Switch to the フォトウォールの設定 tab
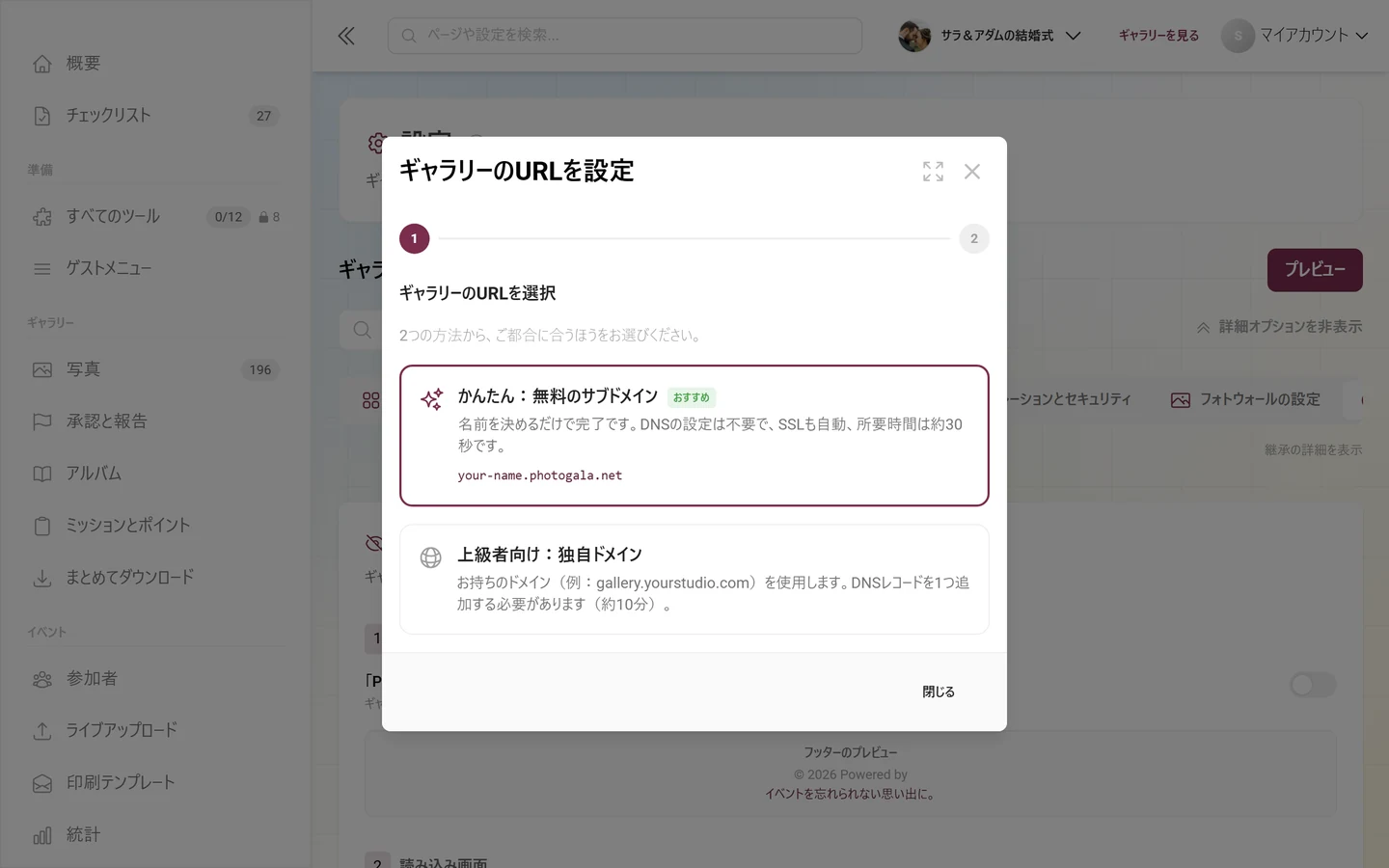 coord(1245,399)
